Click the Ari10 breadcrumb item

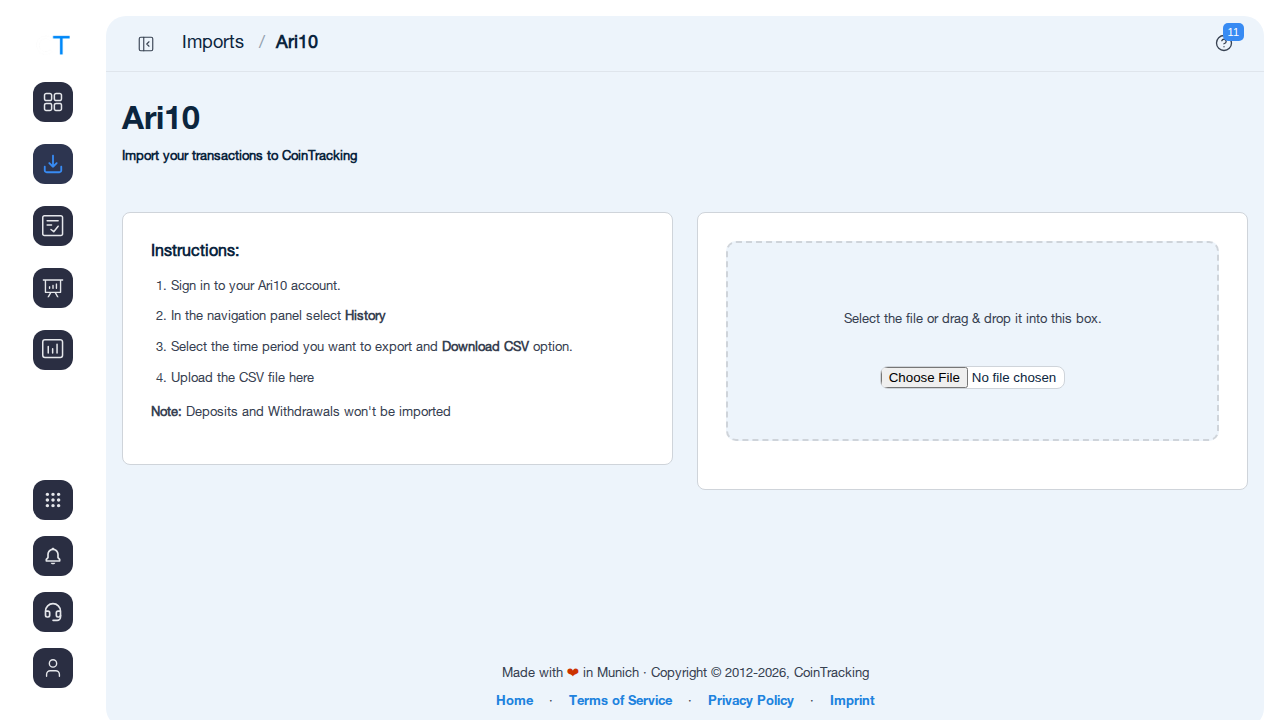point(297,42)
